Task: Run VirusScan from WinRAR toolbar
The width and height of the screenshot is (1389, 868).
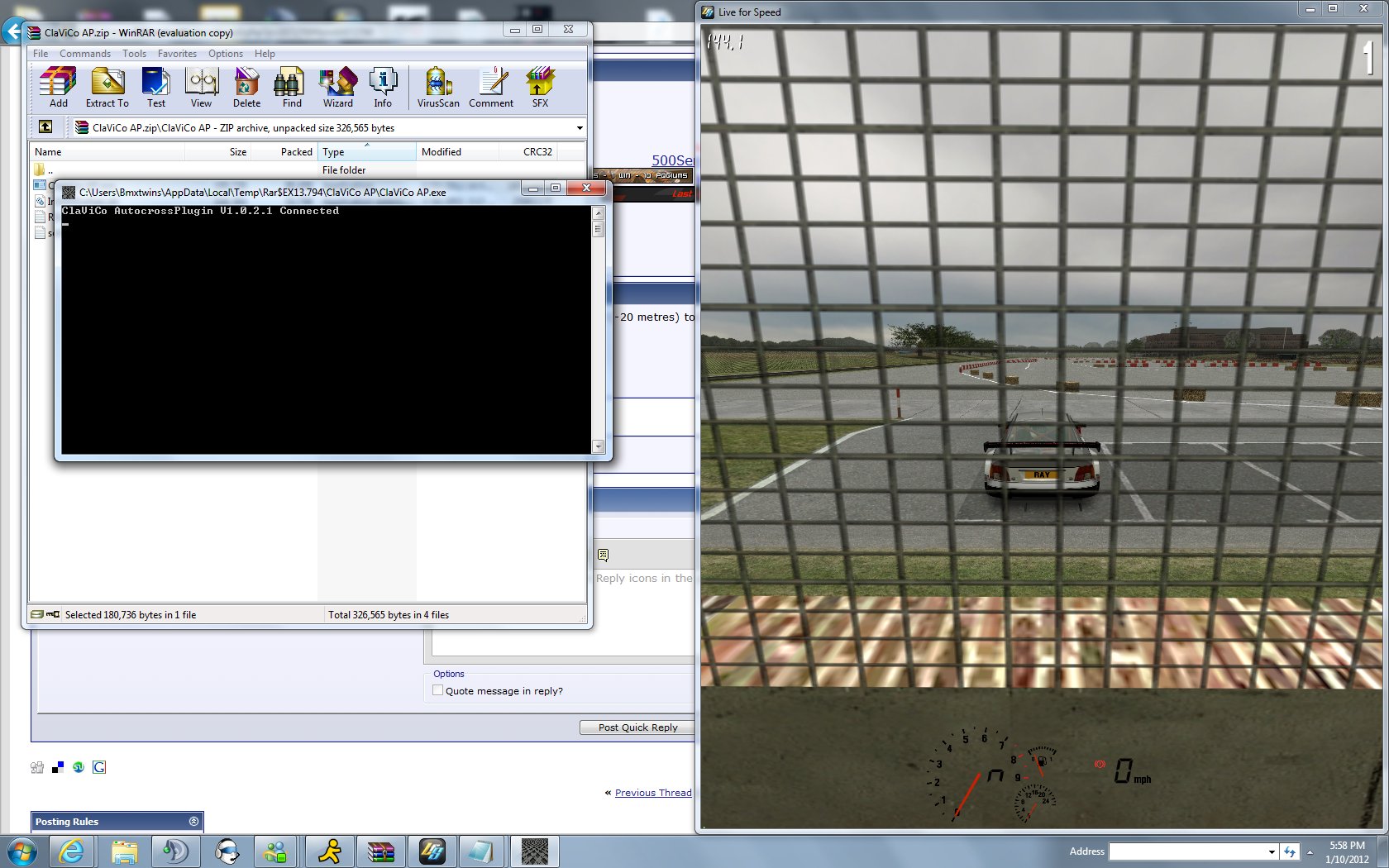Action: (x=438, y=87)
